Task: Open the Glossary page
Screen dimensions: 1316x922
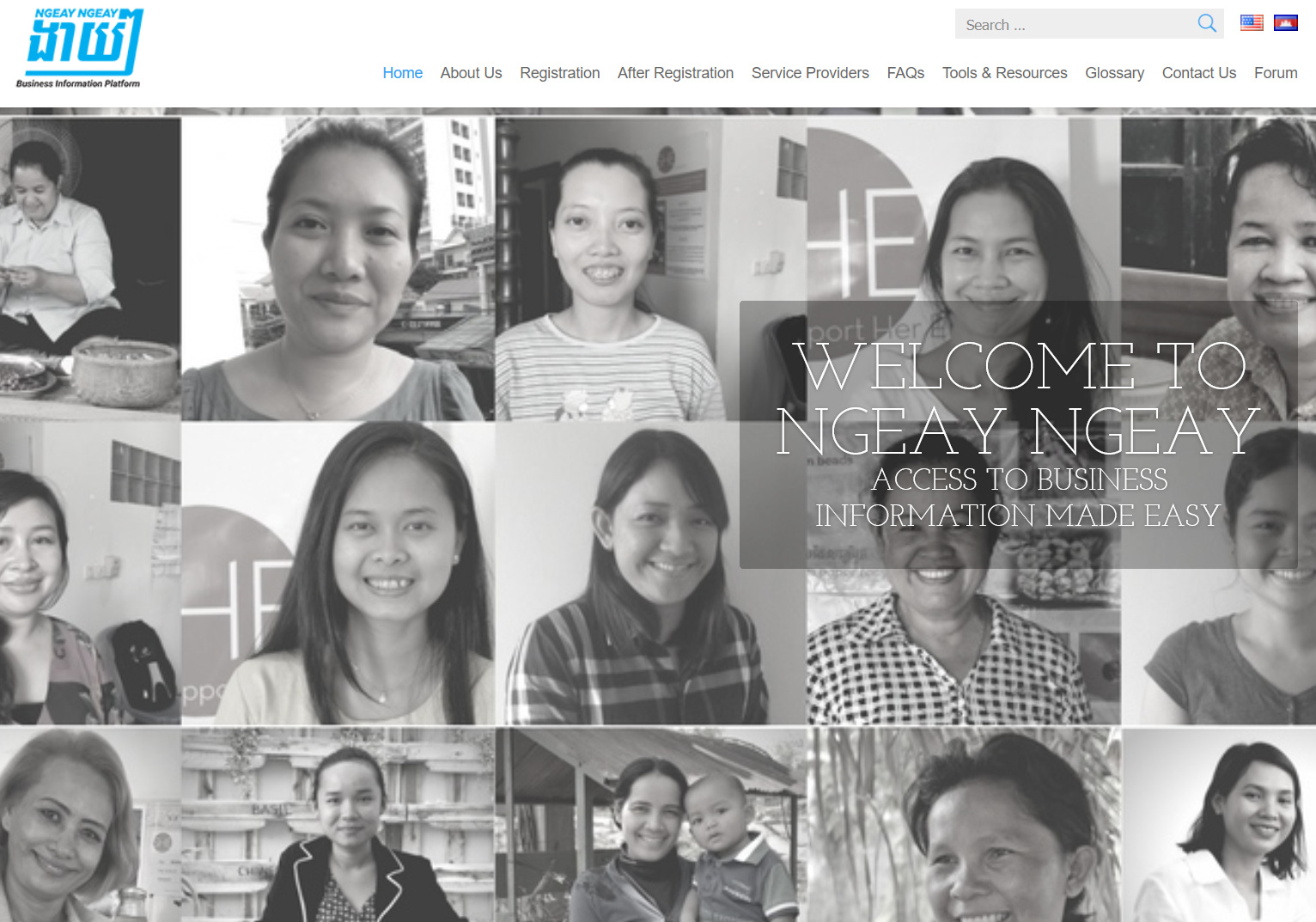Action: tap(1114, 73)
